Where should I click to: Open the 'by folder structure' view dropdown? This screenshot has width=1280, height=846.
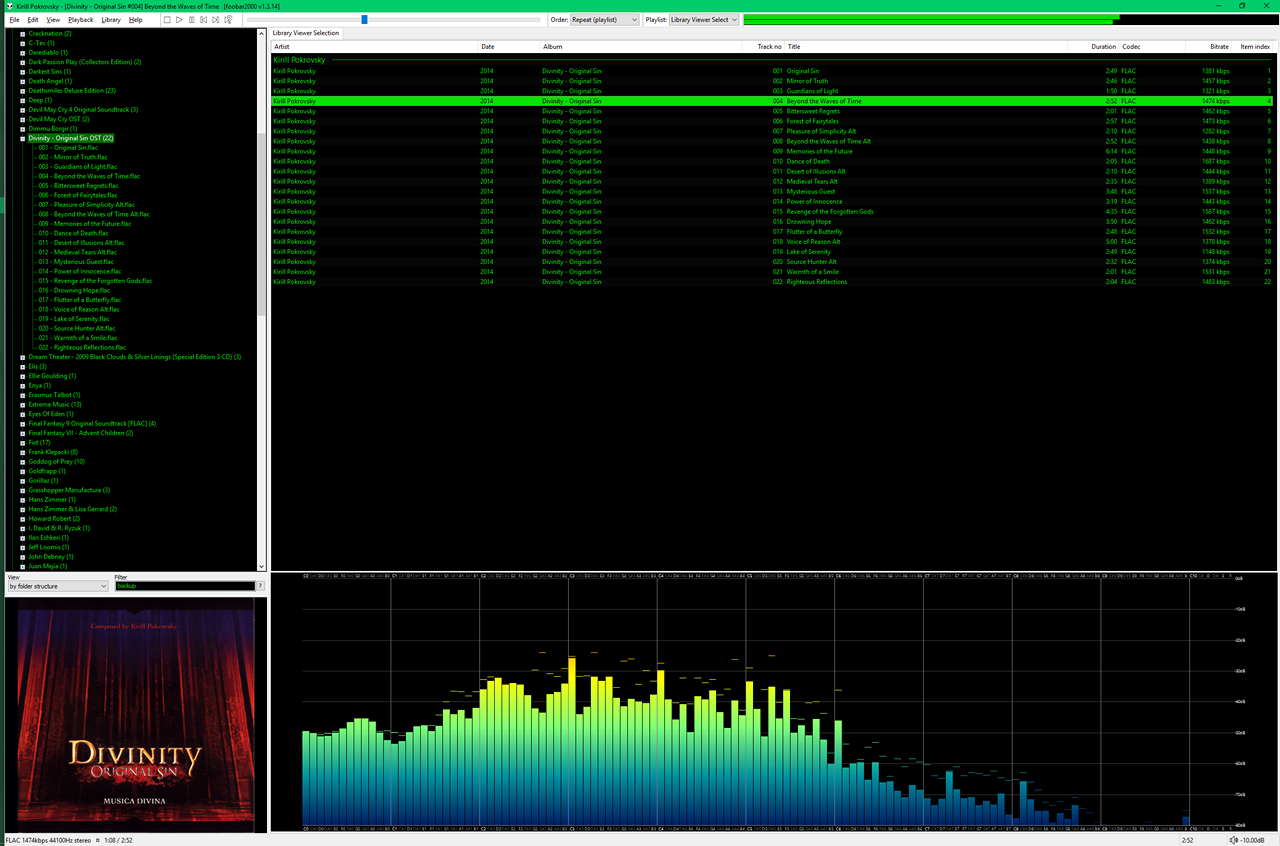click(x=58, y=586)
